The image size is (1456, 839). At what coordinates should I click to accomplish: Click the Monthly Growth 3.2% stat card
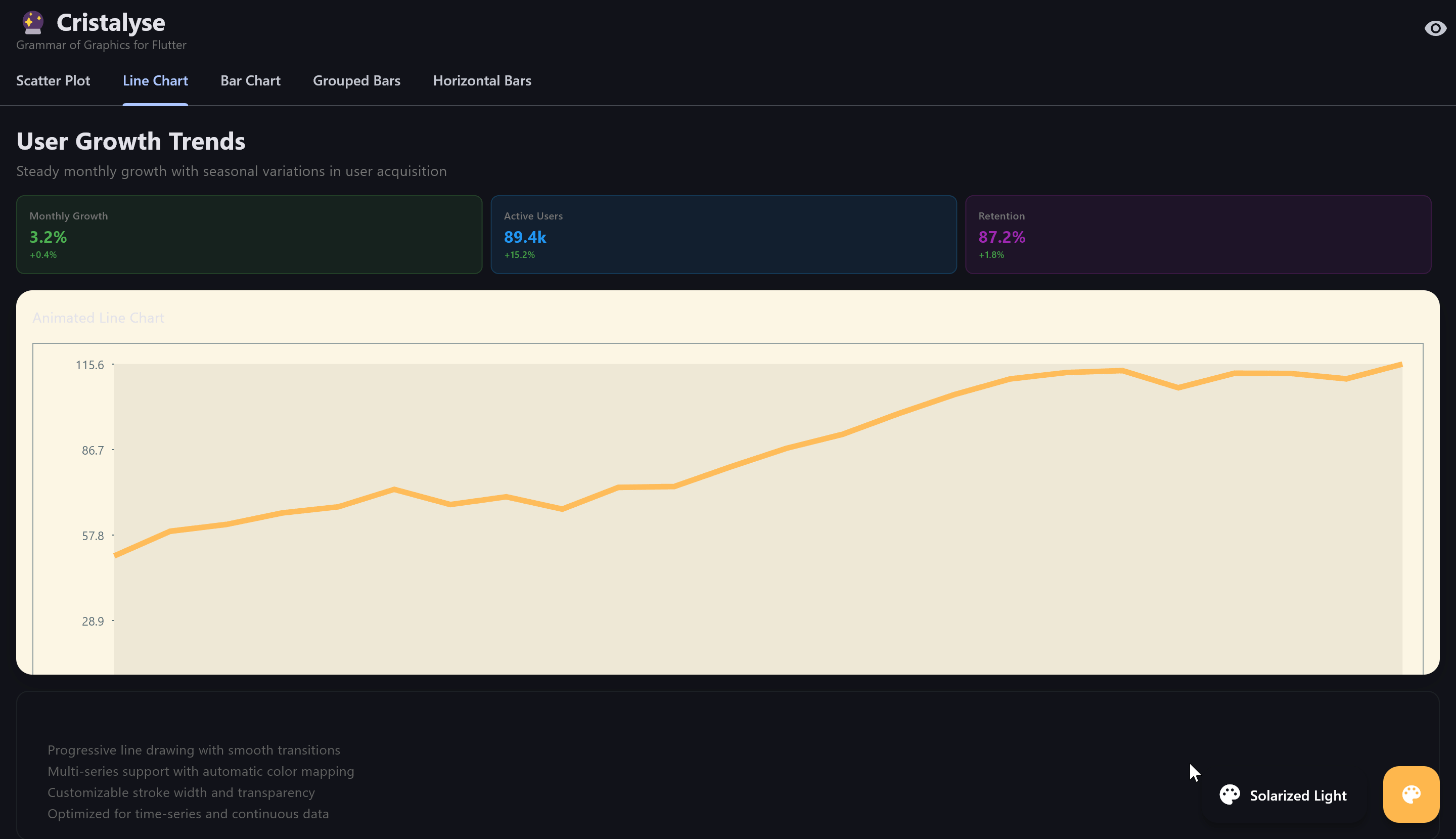coord(249,235)
